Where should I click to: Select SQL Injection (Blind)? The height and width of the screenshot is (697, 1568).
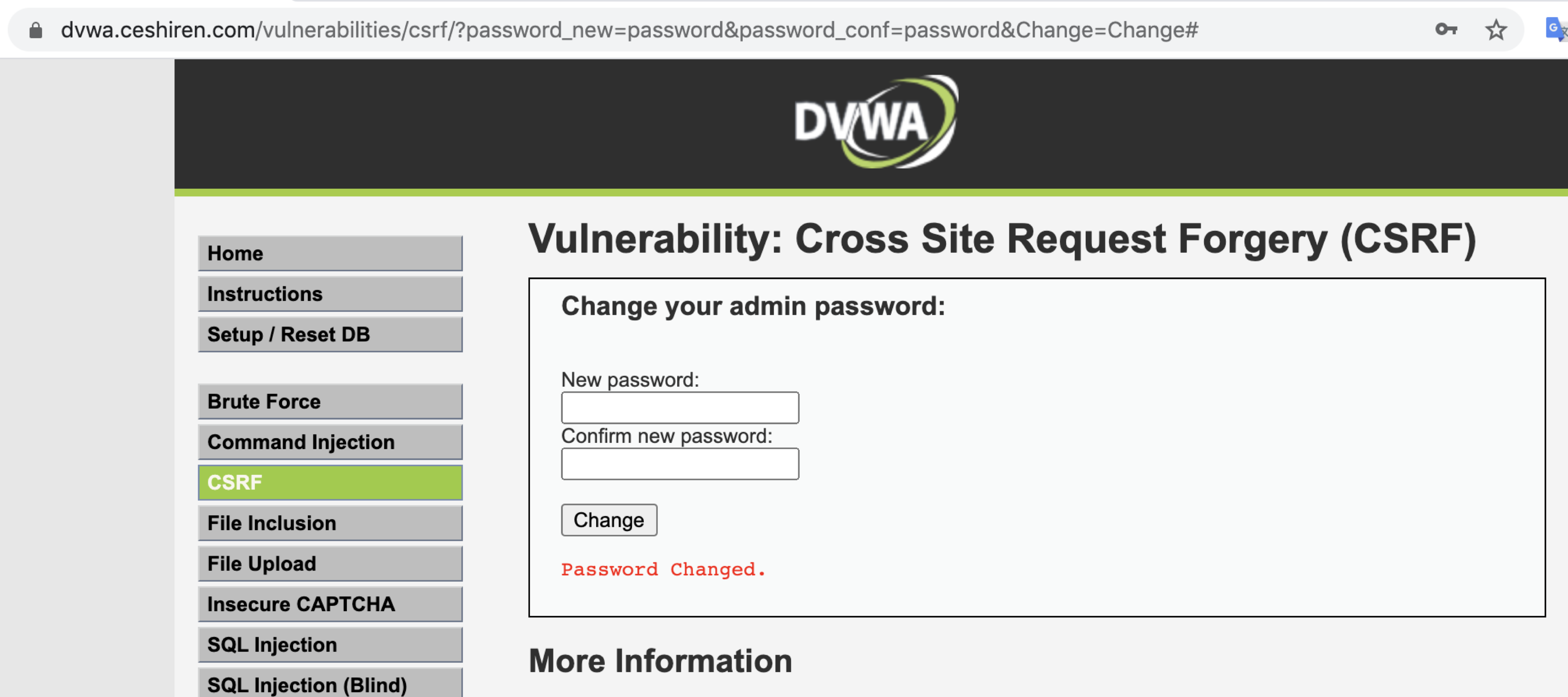(330, 684)
